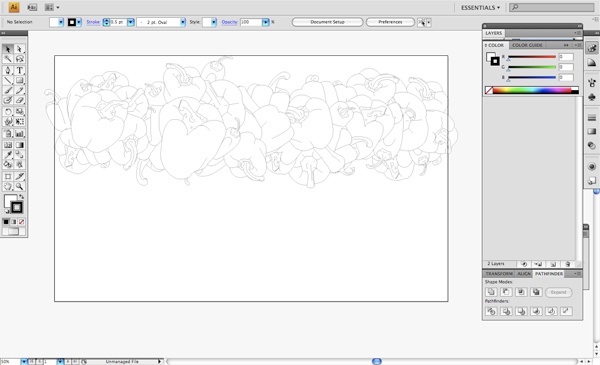The height and width of the screenshot is (365, 600).
Task: Click the red (R) color slider
Action: point(532,57)
